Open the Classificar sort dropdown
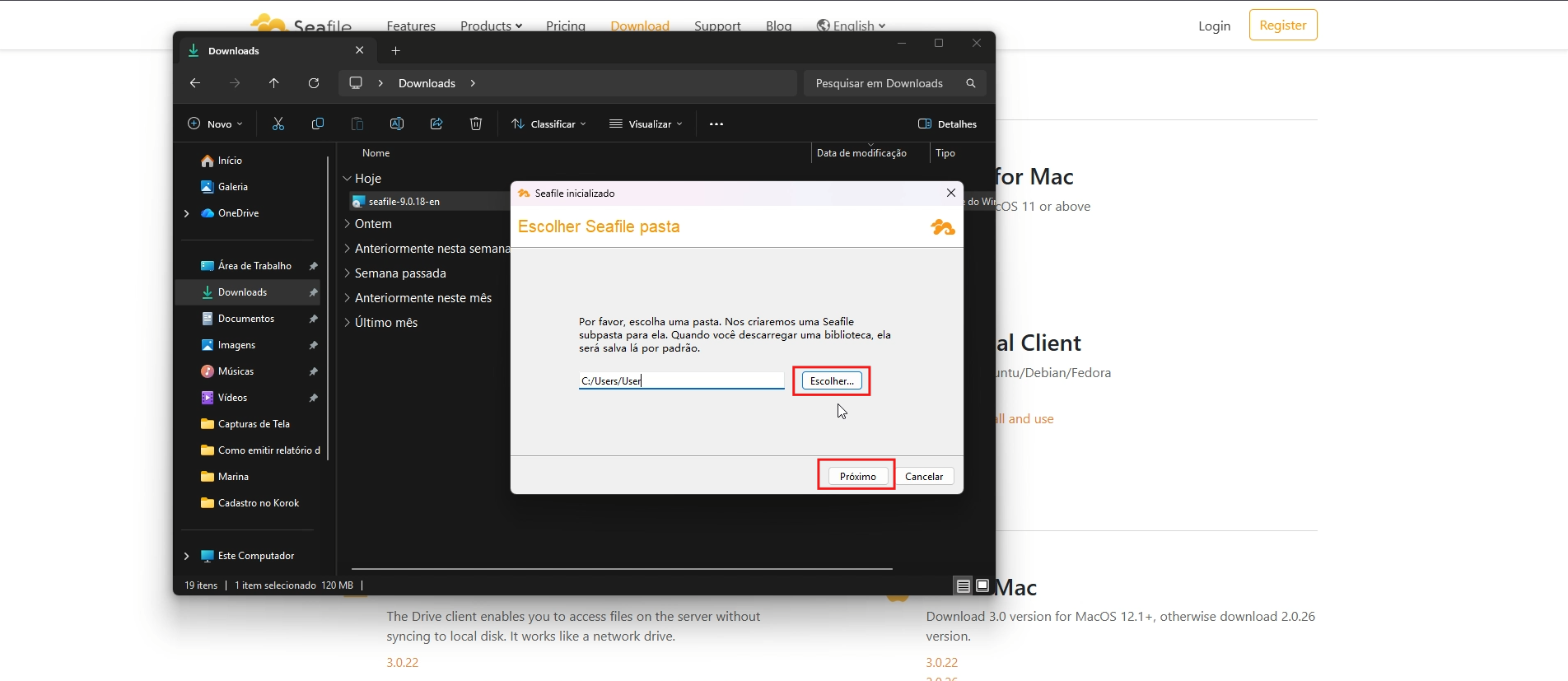 (548, 124)
